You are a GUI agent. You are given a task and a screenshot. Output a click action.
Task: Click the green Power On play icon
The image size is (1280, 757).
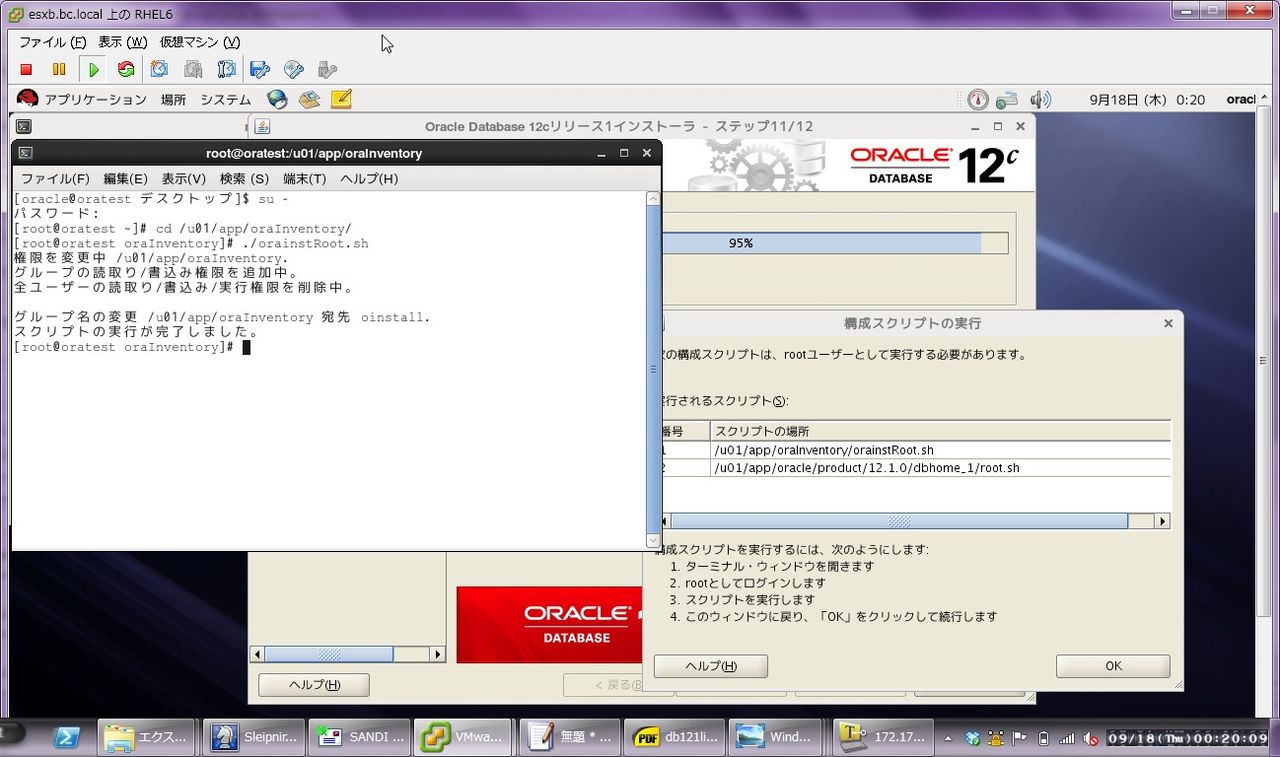tap(93, 69)
